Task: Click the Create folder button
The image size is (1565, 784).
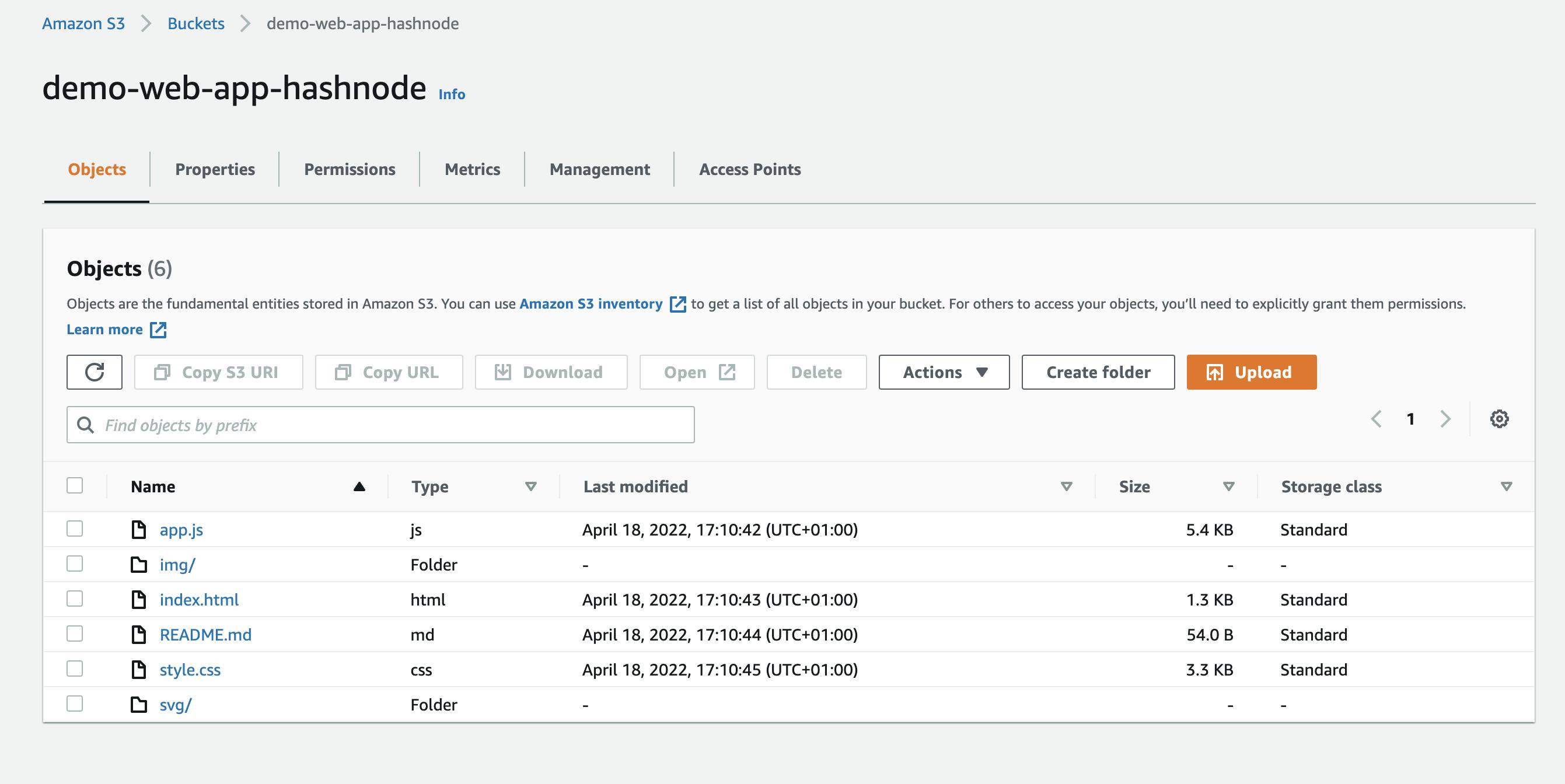Action: [1098, 372]
